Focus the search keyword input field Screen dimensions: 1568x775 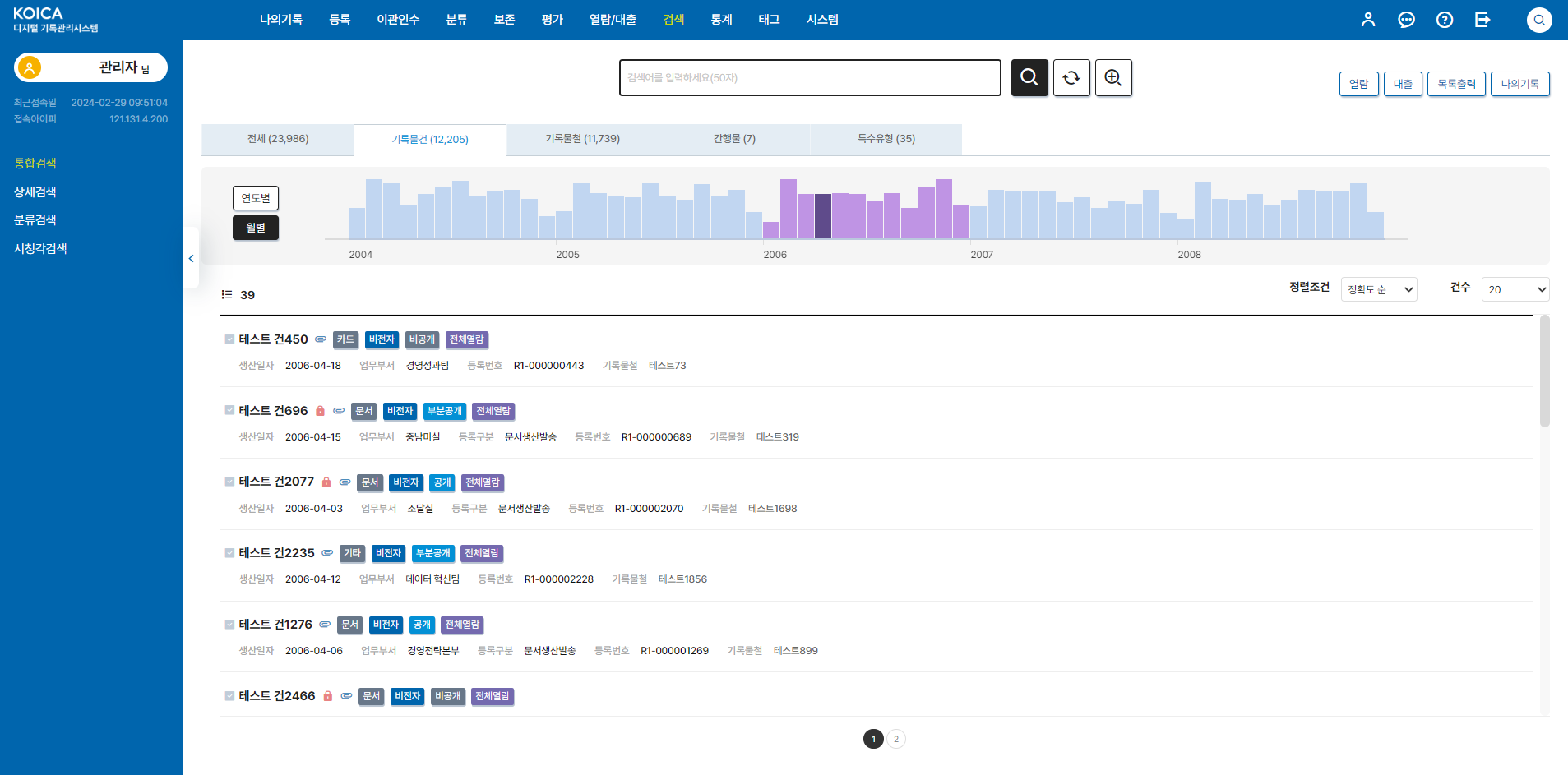810,77
